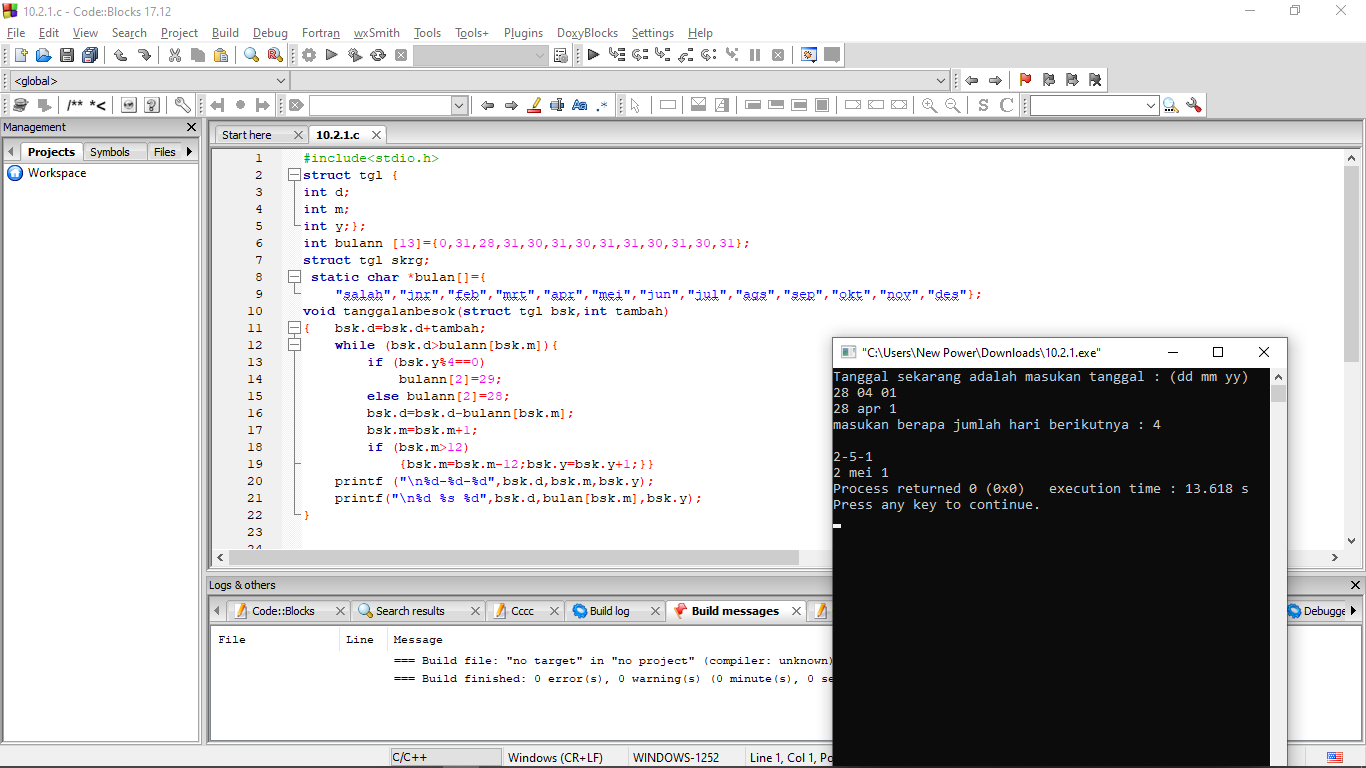Expand the search box dropdown near zoom
Image resolution: width=1366 pixels, height=768 pixels.
click(x=1151, y=105)
